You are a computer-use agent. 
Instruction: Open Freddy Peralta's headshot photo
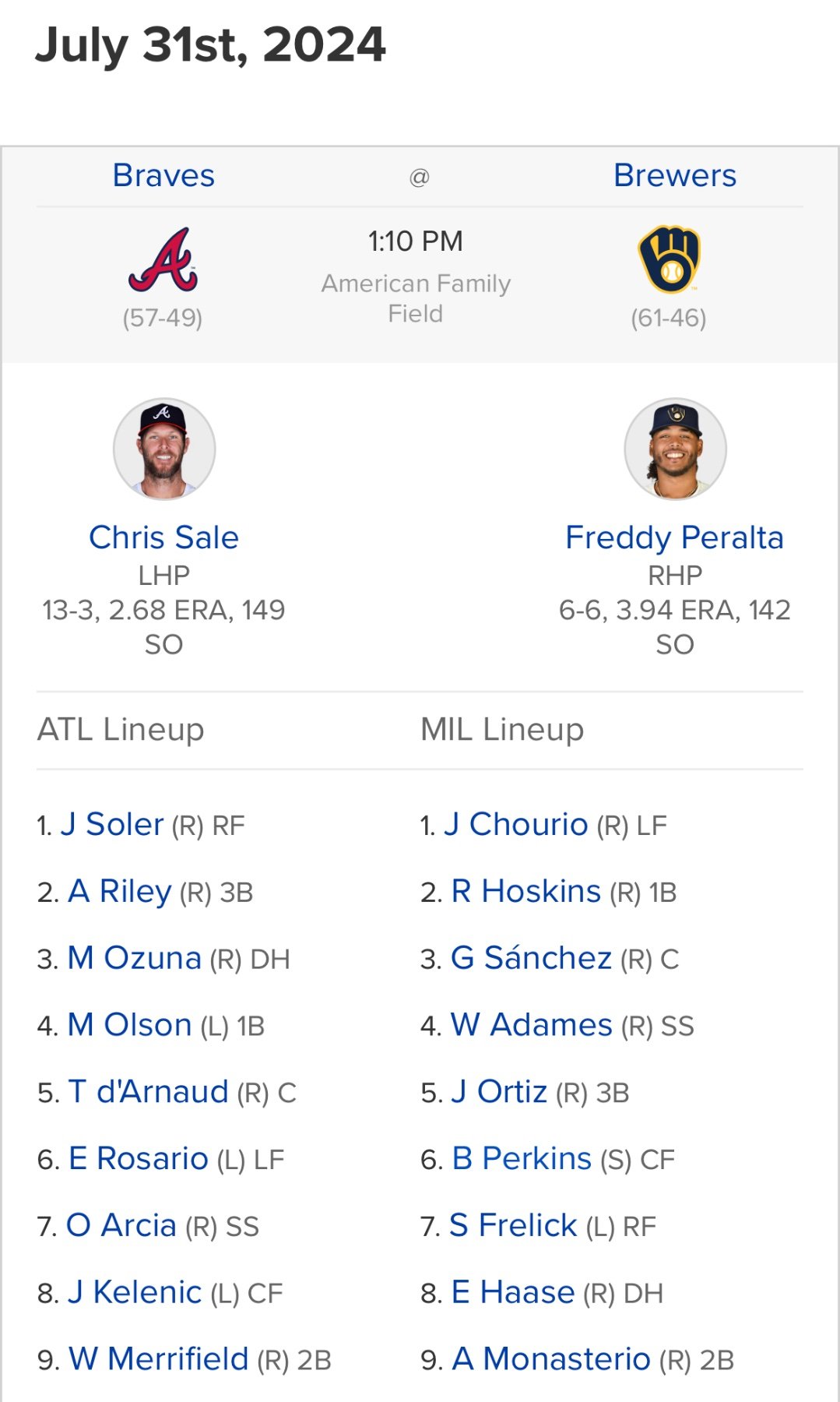675,449
